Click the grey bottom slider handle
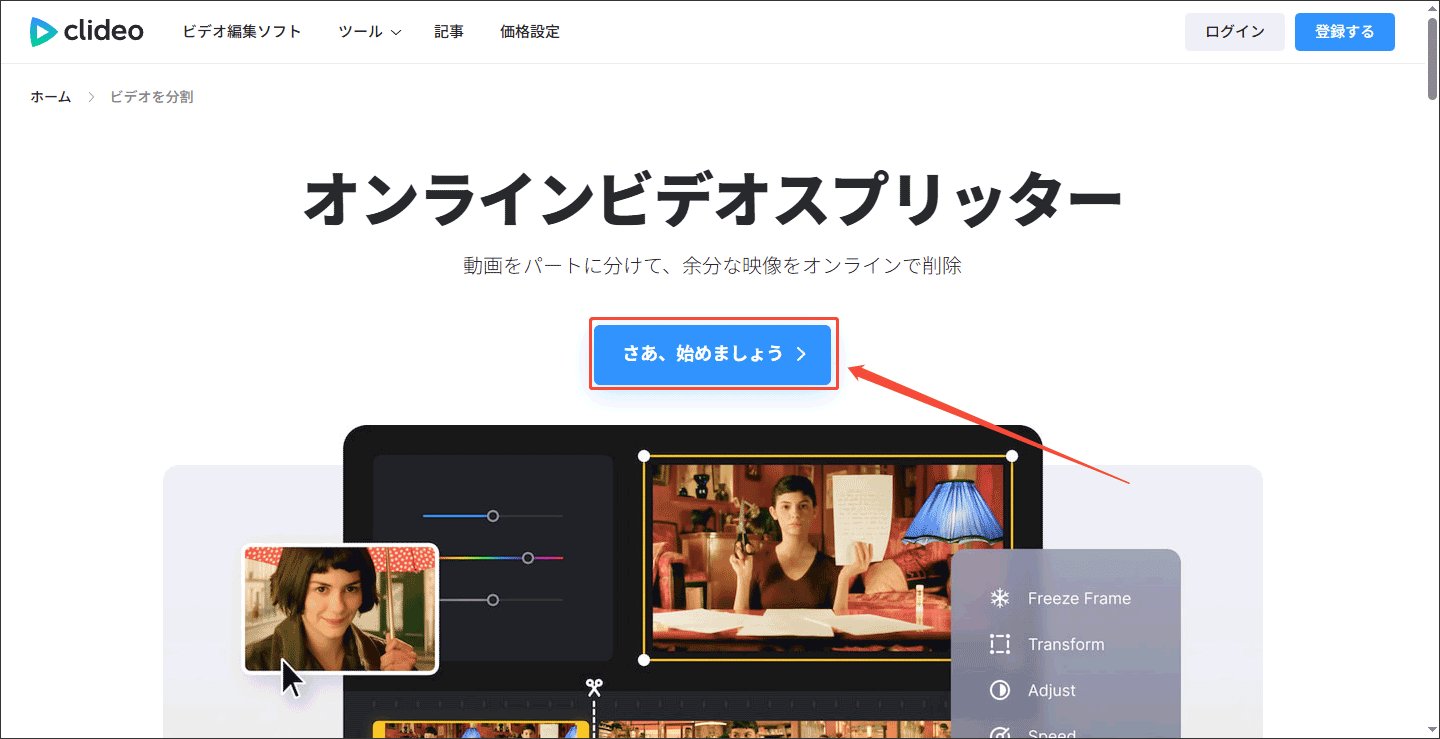 coord(493,600)
